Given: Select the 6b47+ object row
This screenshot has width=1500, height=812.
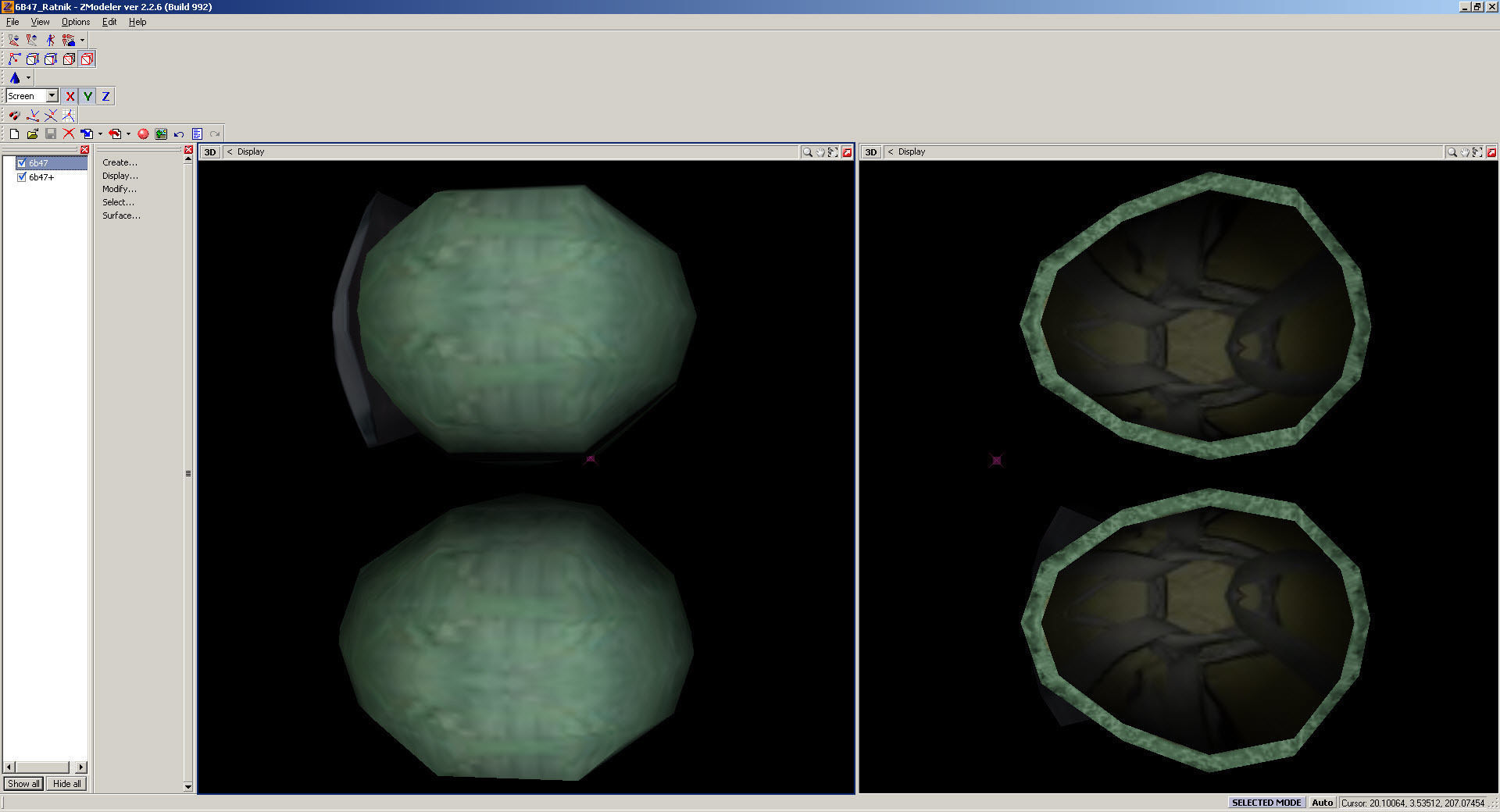Looking at the screenshot, I should click(41, 177).
